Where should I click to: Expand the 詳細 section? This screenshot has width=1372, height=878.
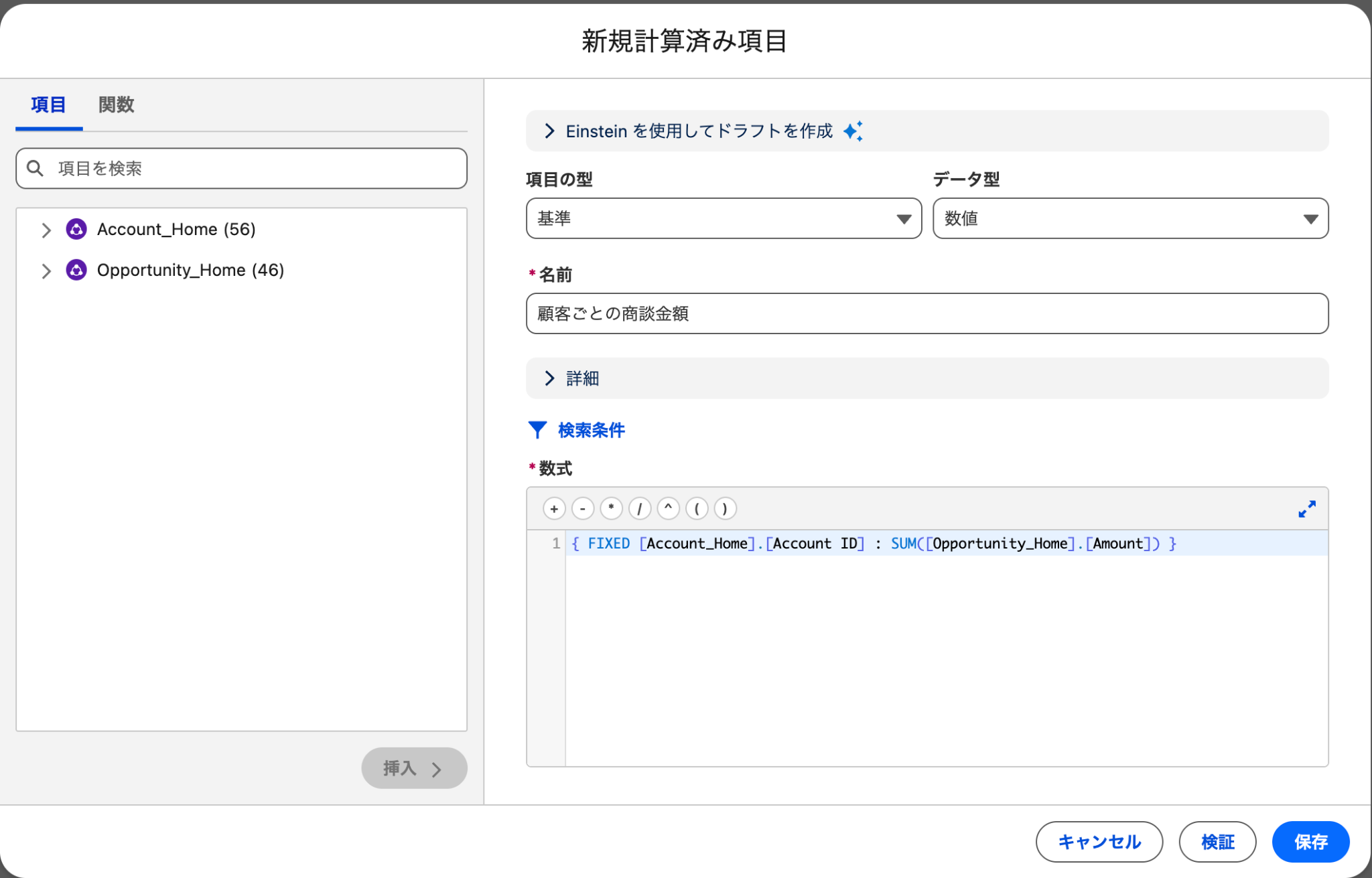coord(549,378)
